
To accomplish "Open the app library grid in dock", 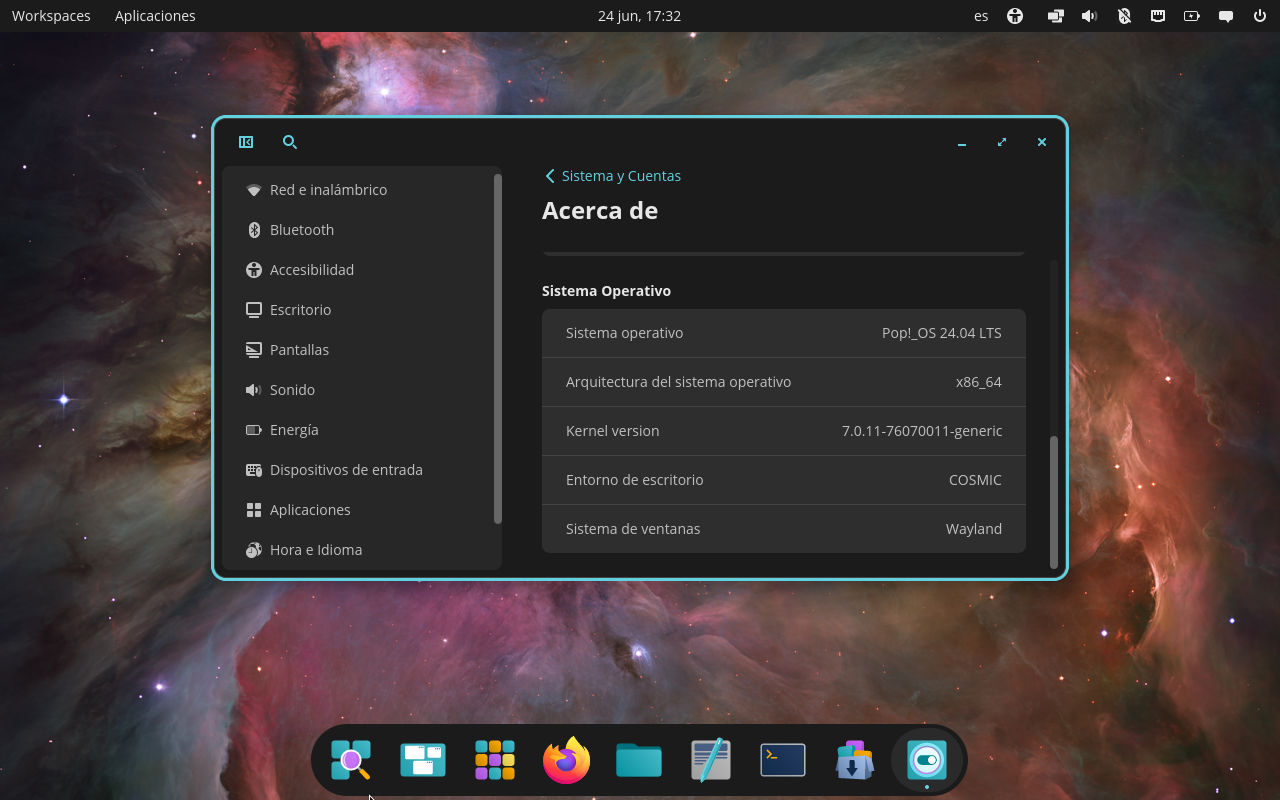I will click(495, 760).
